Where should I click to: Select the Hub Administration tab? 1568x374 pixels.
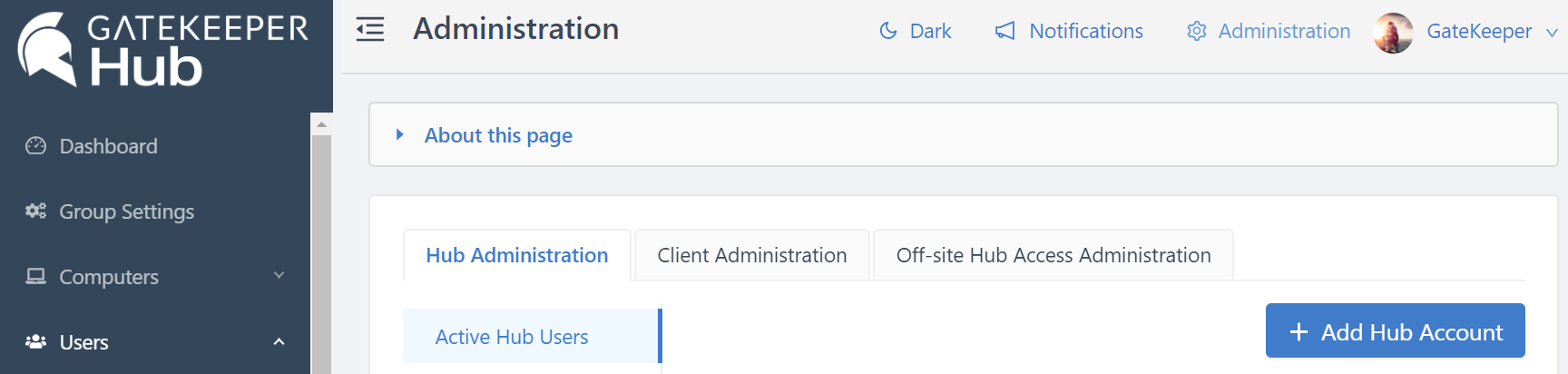(x=516, y=255)
